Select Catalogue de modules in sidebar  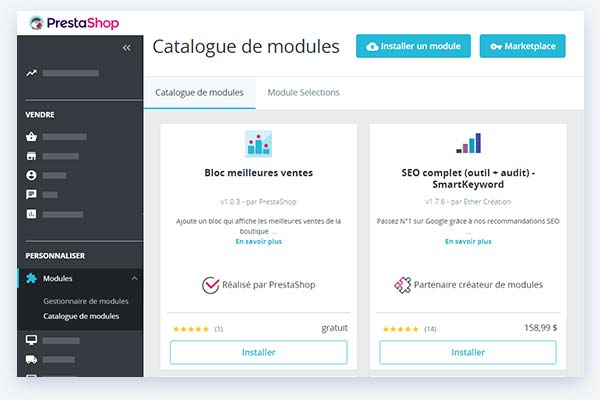pyautogui.click(x=81, y=316)
